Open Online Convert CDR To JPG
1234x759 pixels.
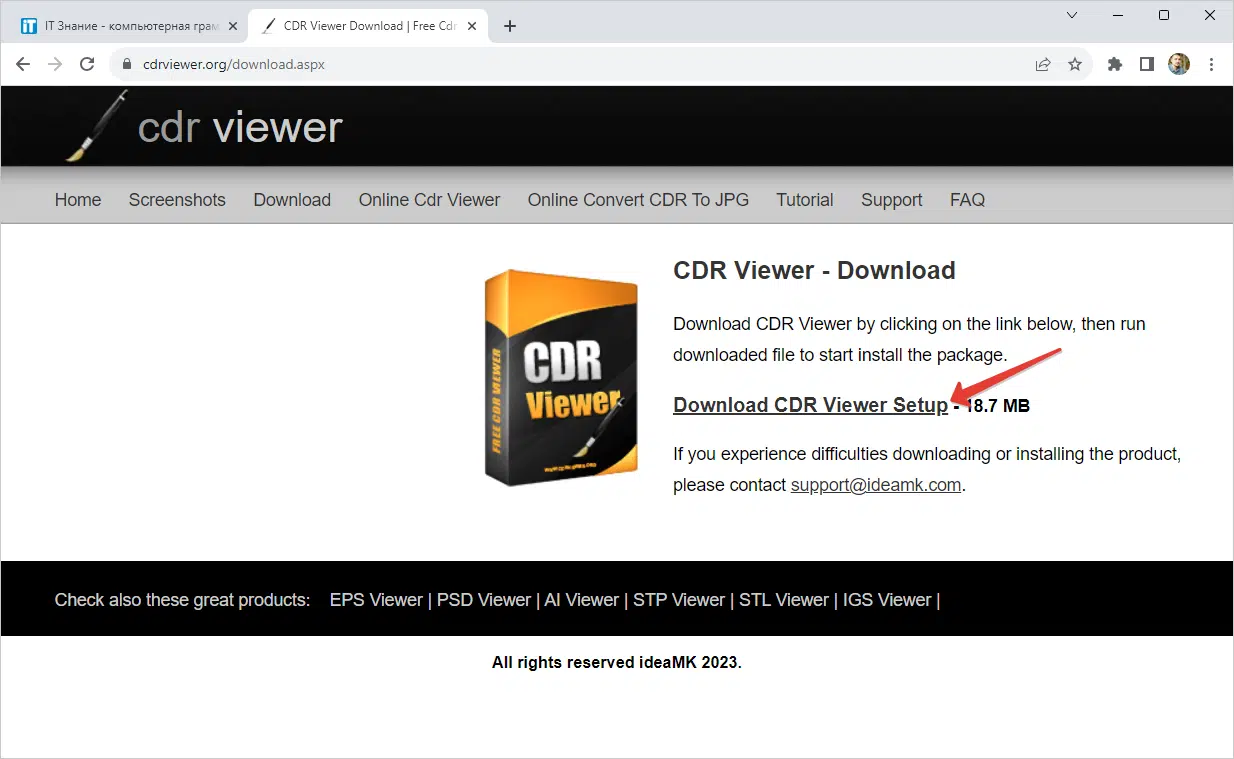(638, 200)
